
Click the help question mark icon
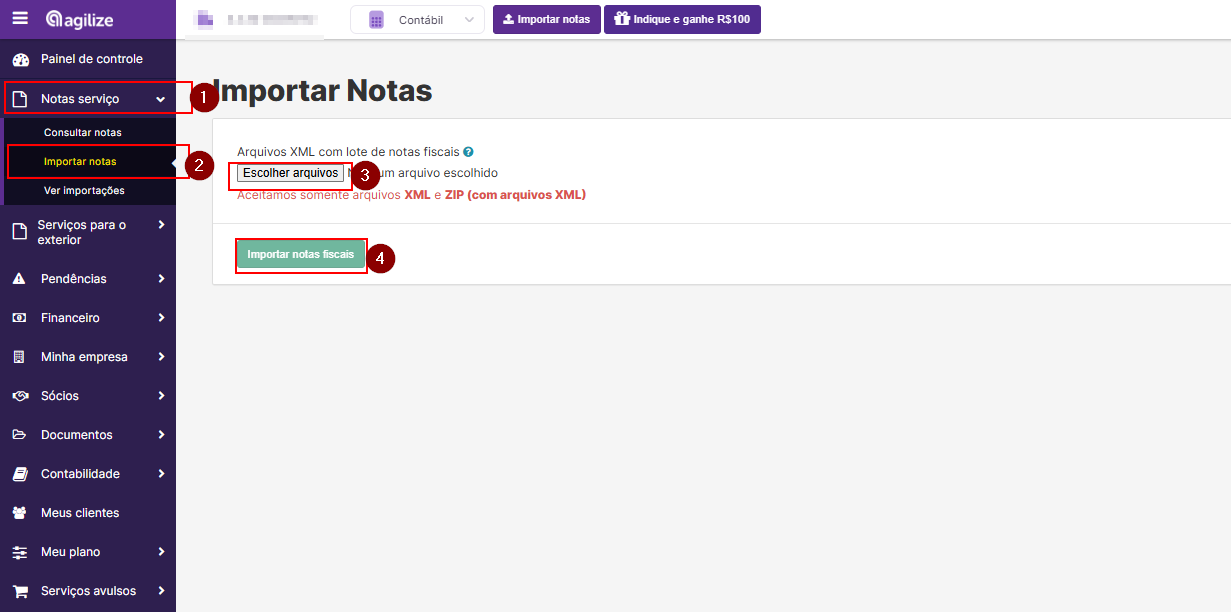click(468, 152)
